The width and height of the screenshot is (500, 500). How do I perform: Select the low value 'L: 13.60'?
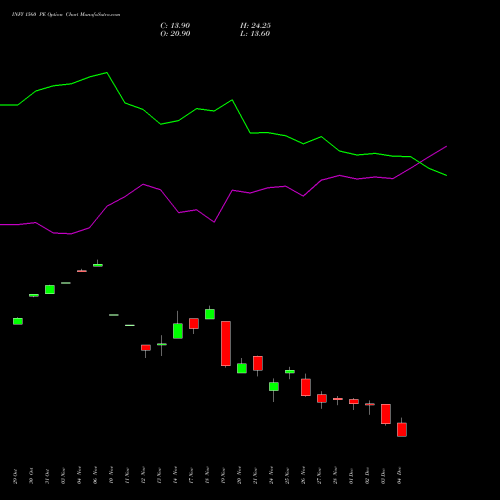tap(255, 34)
